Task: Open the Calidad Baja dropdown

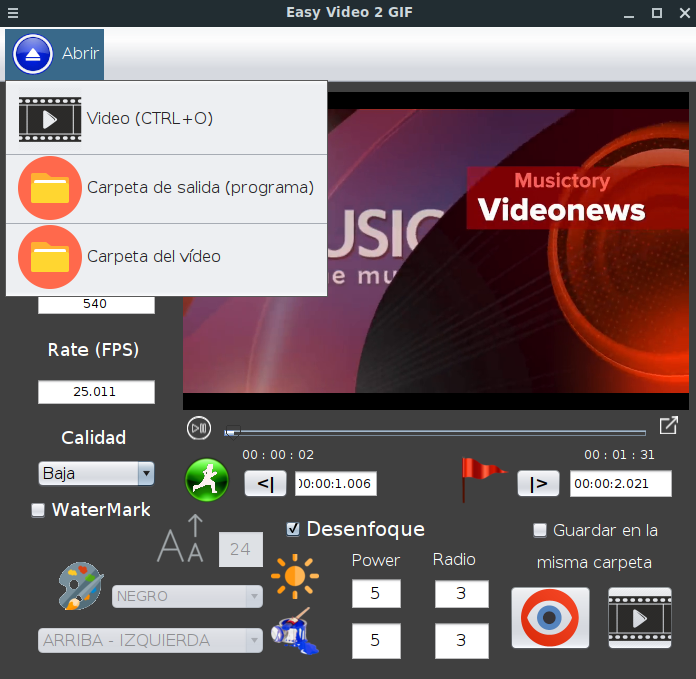Action: tap(96, 474)
